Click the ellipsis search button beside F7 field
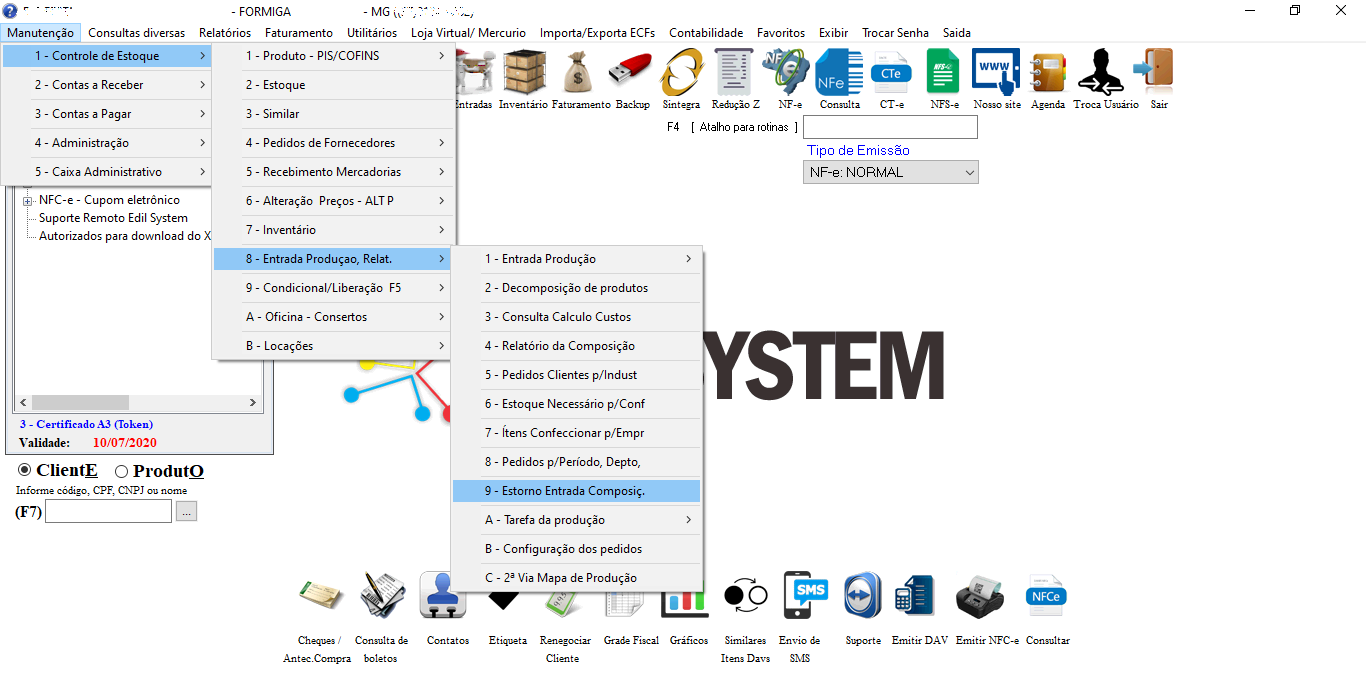This screenshot has width=1366, height=680. [x=188, y=512]
